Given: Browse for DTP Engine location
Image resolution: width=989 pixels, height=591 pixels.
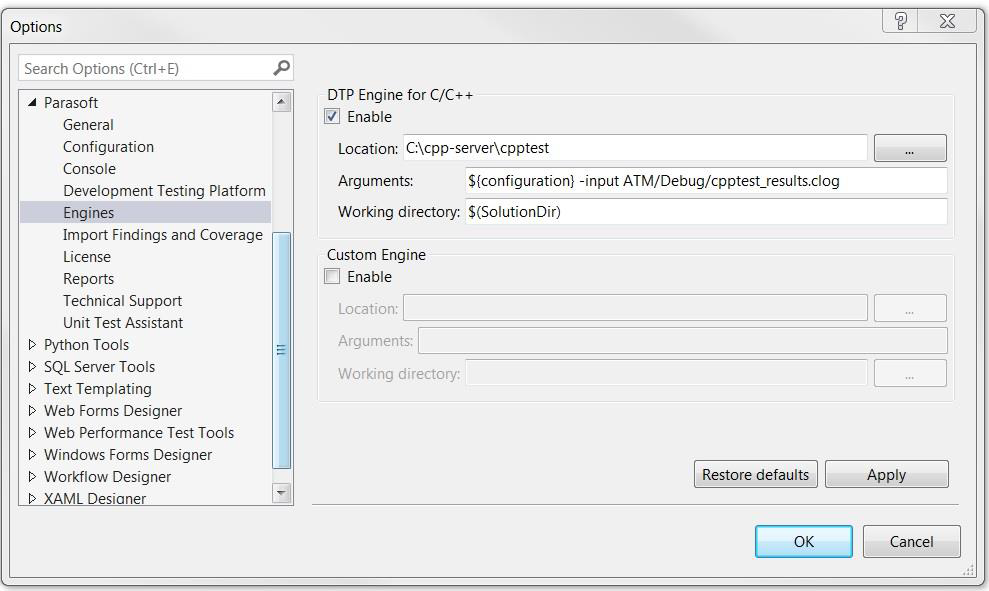Looking at the screenshot, I should point(910,148).
